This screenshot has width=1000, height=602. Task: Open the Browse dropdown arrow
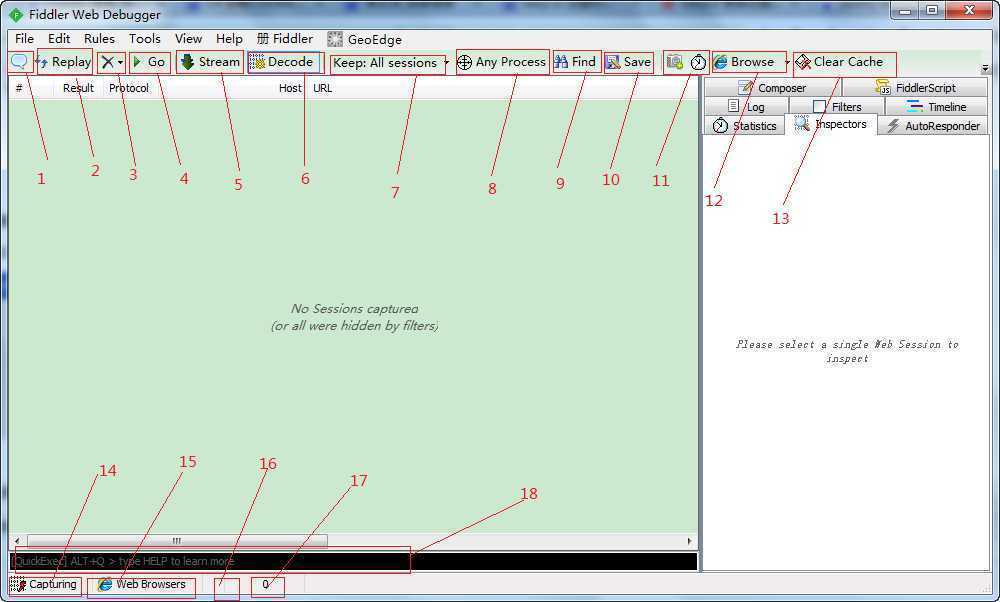787,62
